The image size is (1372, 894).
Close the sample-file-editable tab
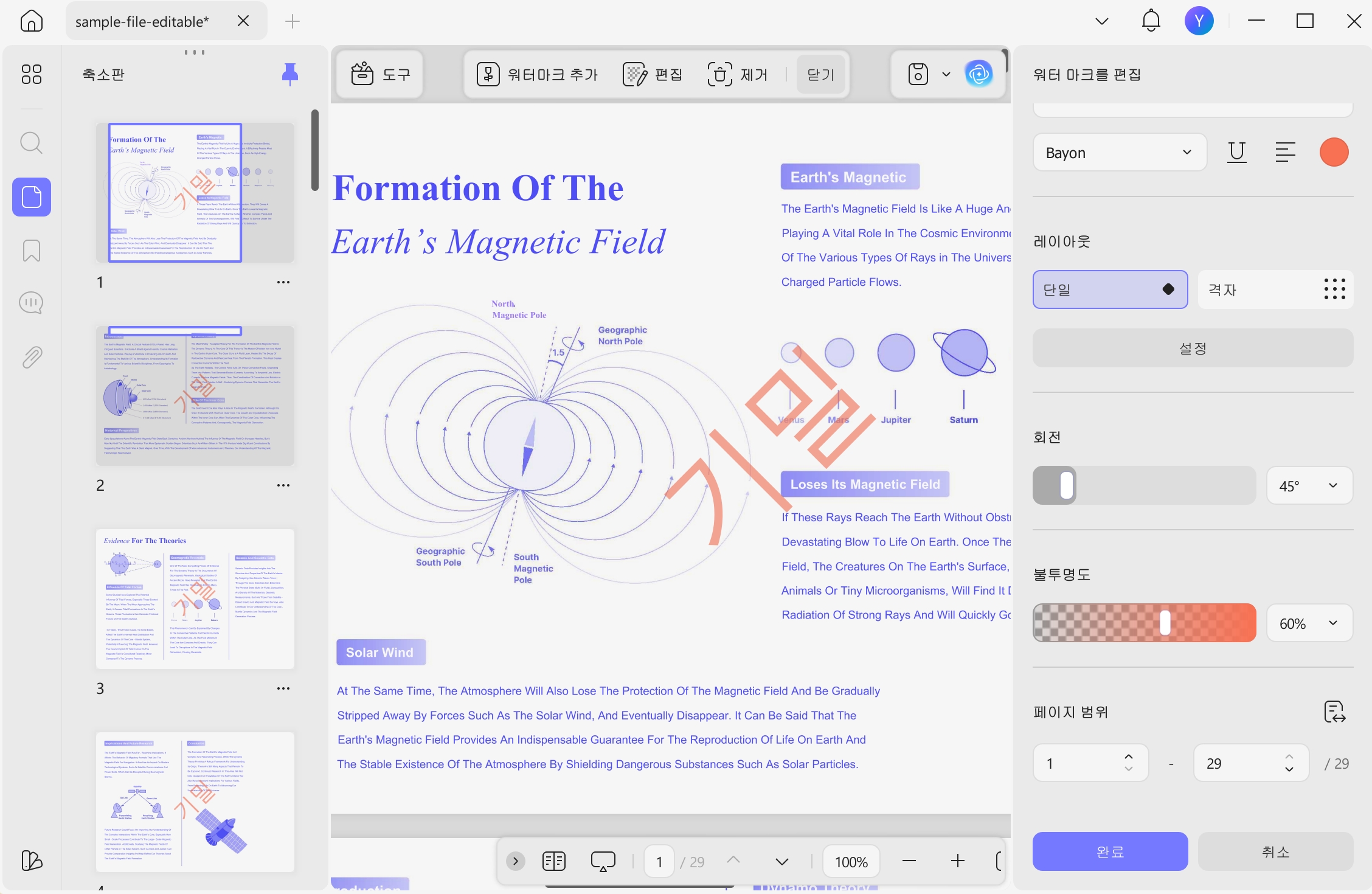click(243, 21)
